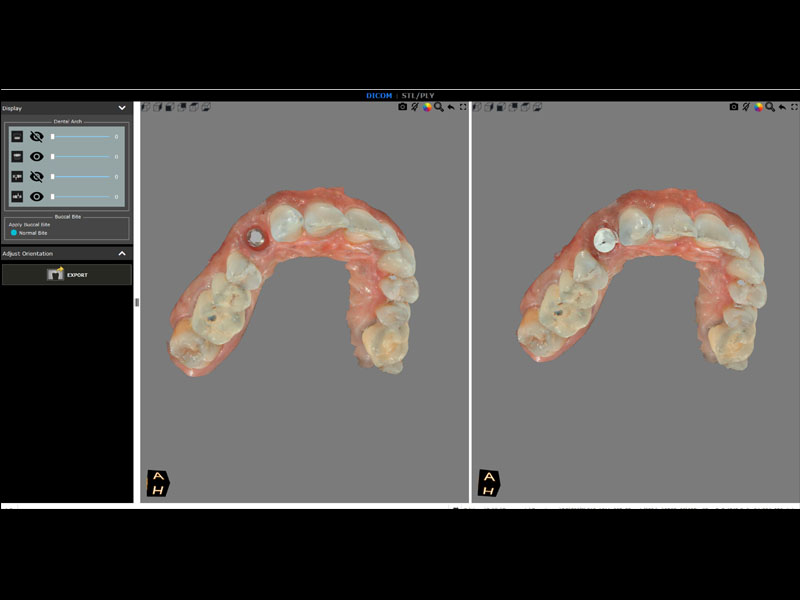Click the first dental arch row icon
Viewport: 800px width, 600px height.
(17, 136)
